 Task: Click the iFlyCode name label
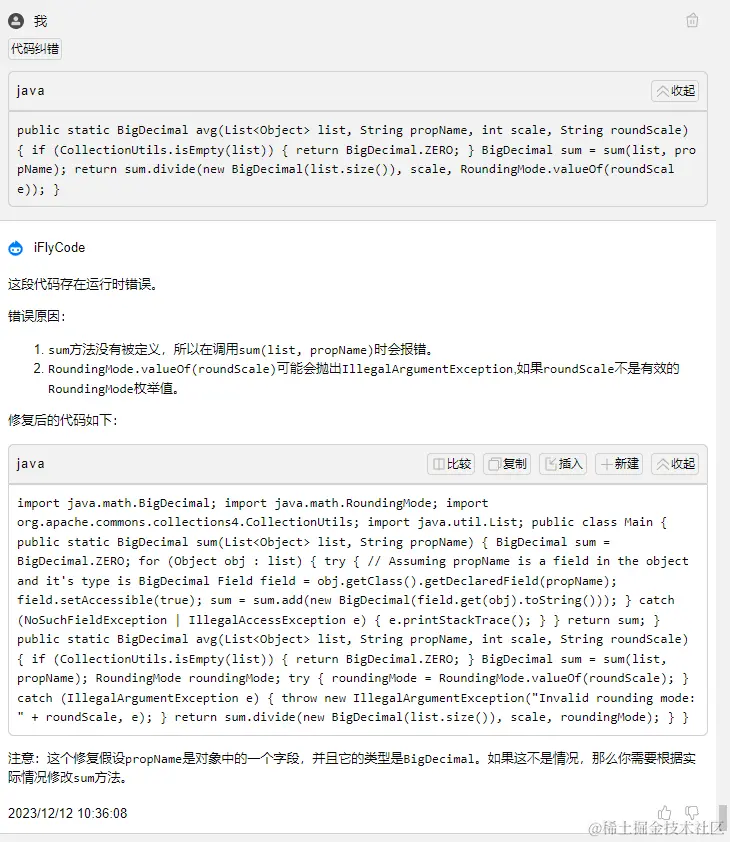click(x=59, y=248)
